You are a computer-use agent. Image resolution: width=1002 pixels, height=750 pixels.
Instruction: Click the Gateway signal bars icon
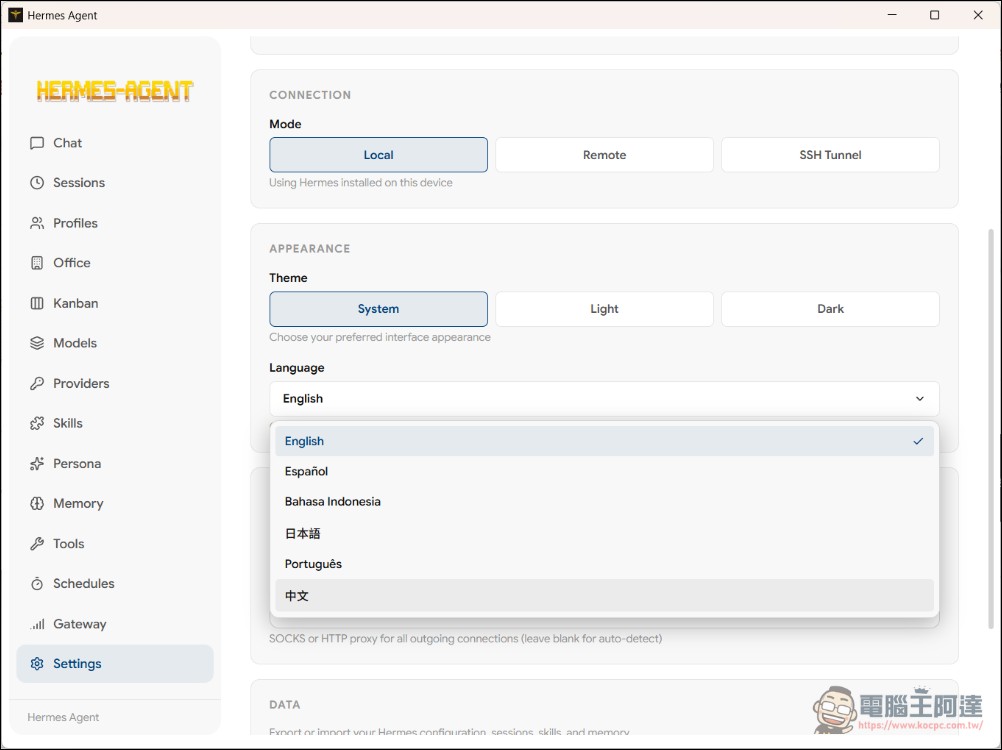pos(37,624)
